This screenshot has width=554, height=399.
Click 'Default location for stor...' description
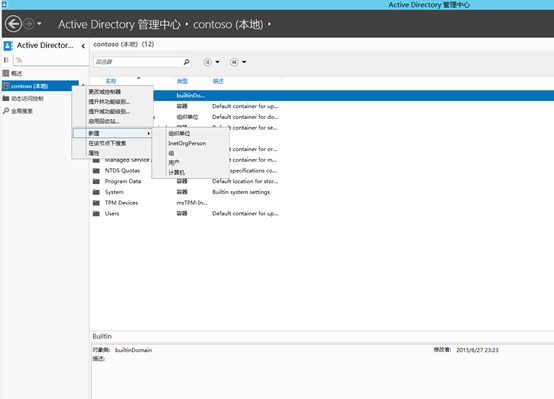pyautogui.click(x=245, y=181)
